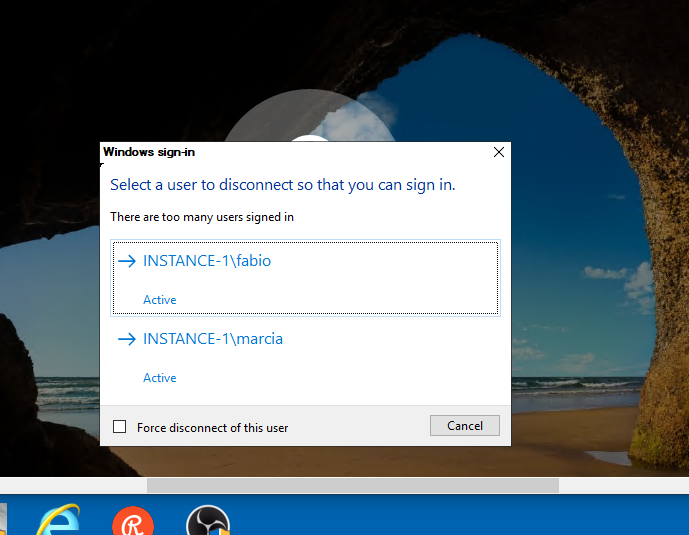Viewport: 689px width, 535px height.
Task: Click 'There are too many users signed in' text
Action: tap(202, 217)
